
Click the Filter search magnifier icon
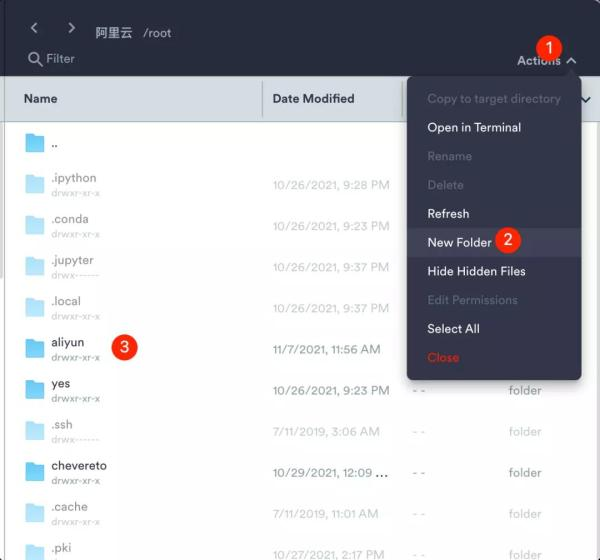click(x=35, y=59)
